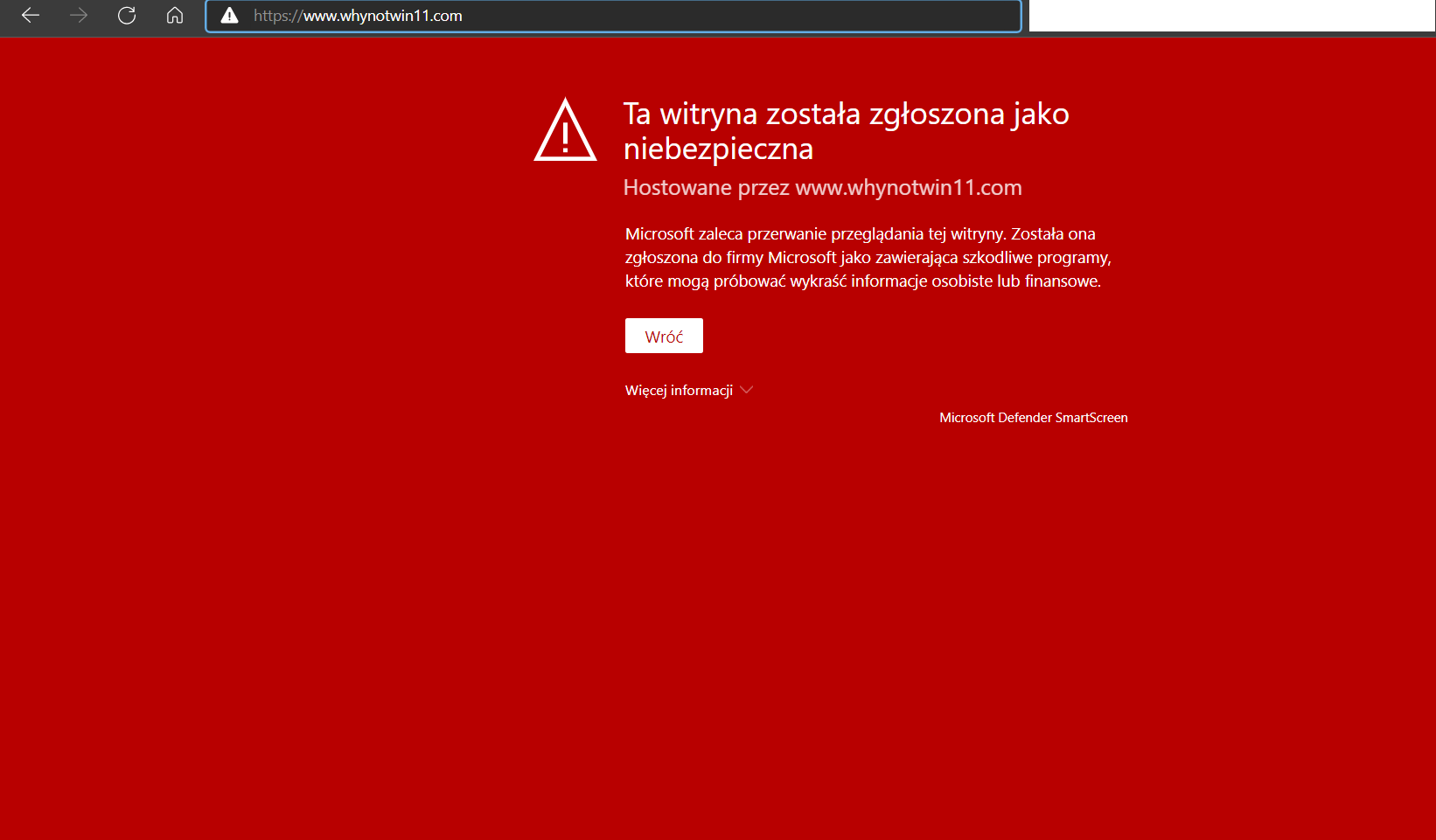Click the dark area right of the address bar
This screenshot has width=1436, height=840.
click(1224, 16)
